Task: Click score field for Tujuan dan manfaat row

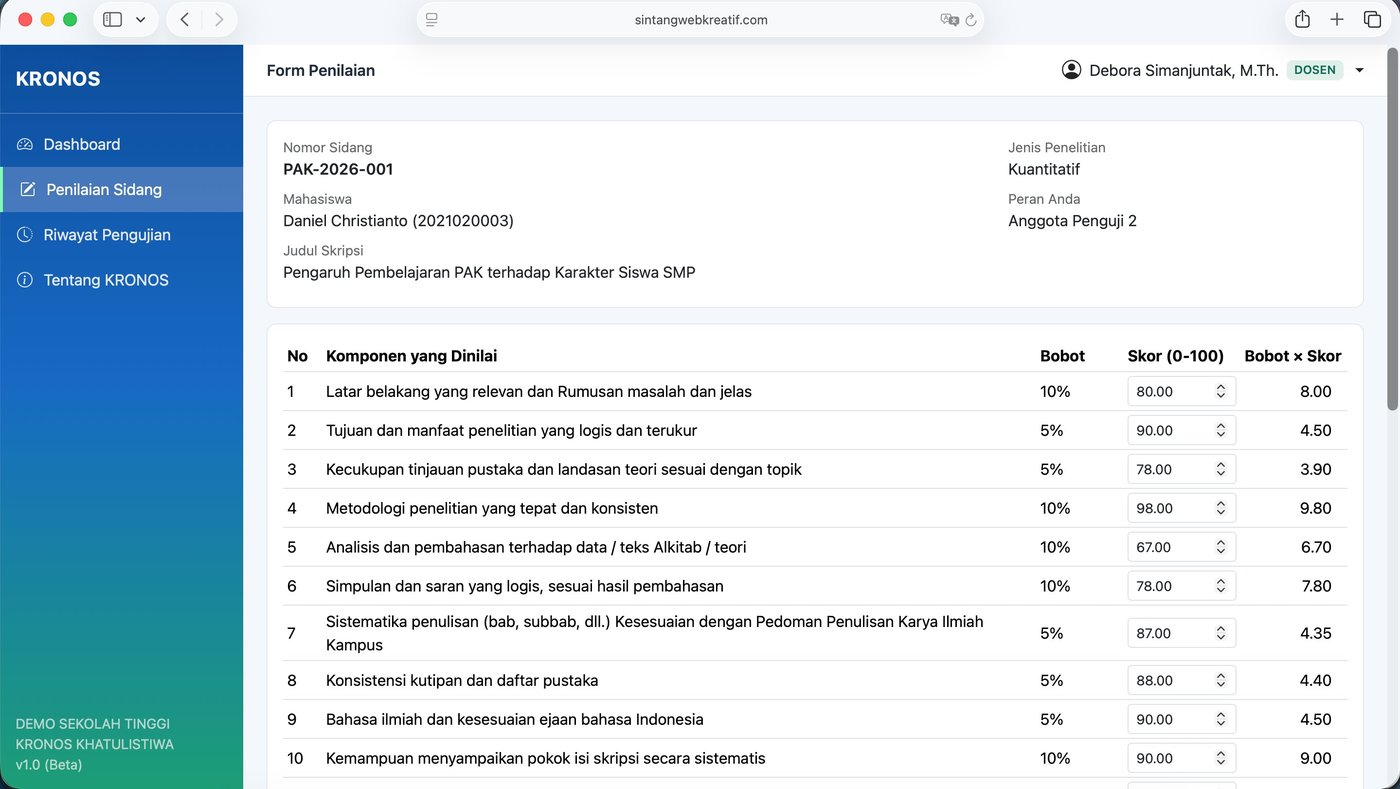Action: (x=1181, y=430)
